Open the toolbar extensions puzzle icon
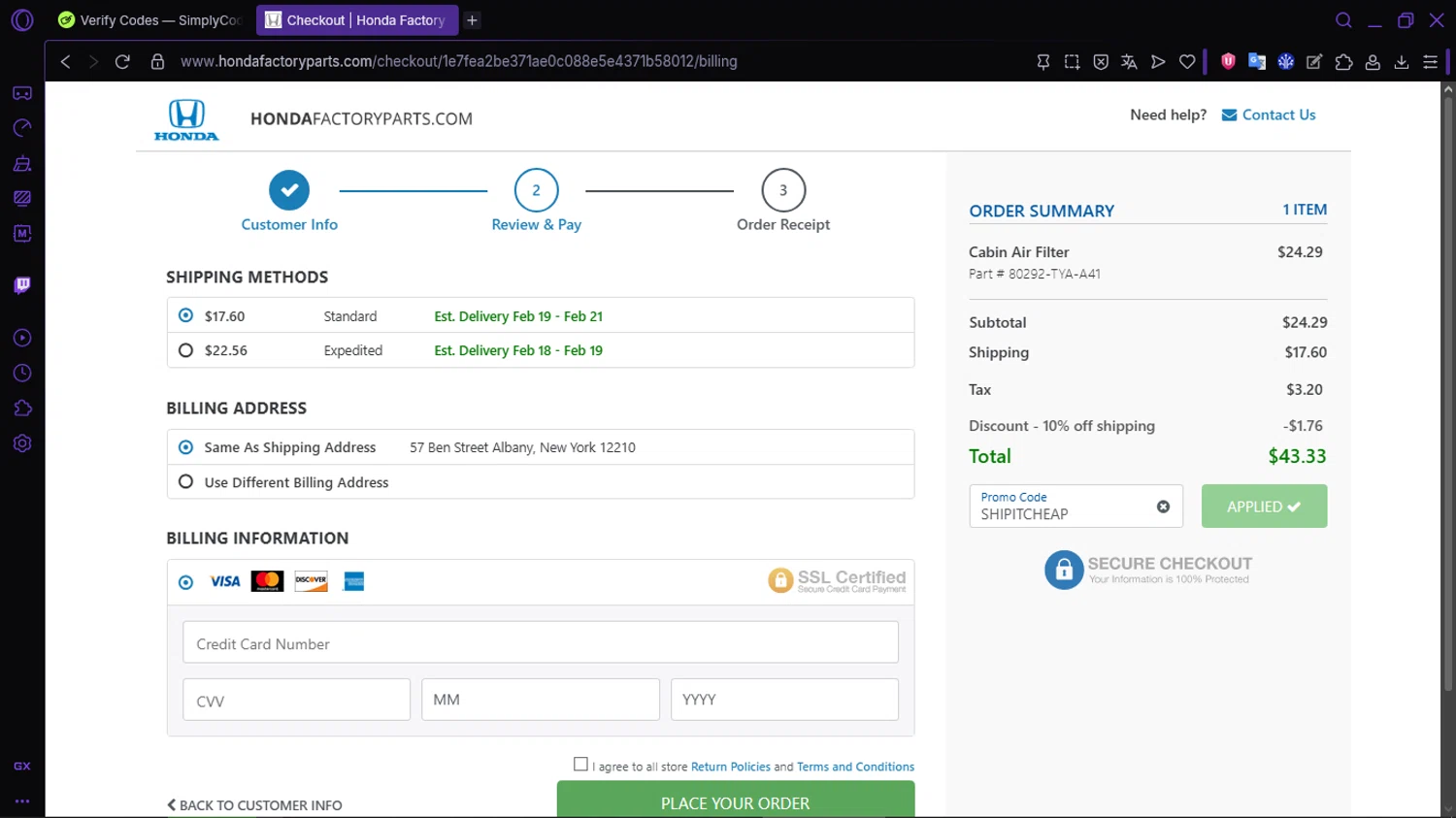The width and height of the screenshot is (1456, 818). coord(1343,61)
